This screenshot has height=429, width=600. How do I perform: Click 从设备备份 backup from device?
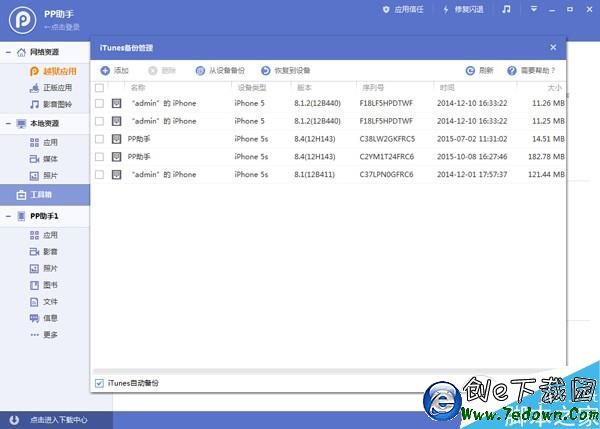pyautogui.click(x=220, y=70)
